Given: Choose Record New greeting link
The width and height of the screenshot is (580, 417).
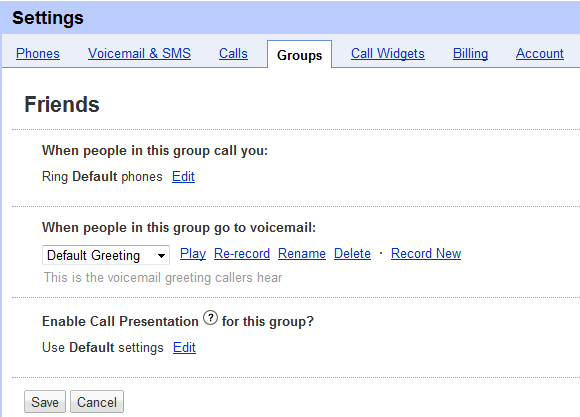Looking at the screenshot, I should (x=426, y=254).
